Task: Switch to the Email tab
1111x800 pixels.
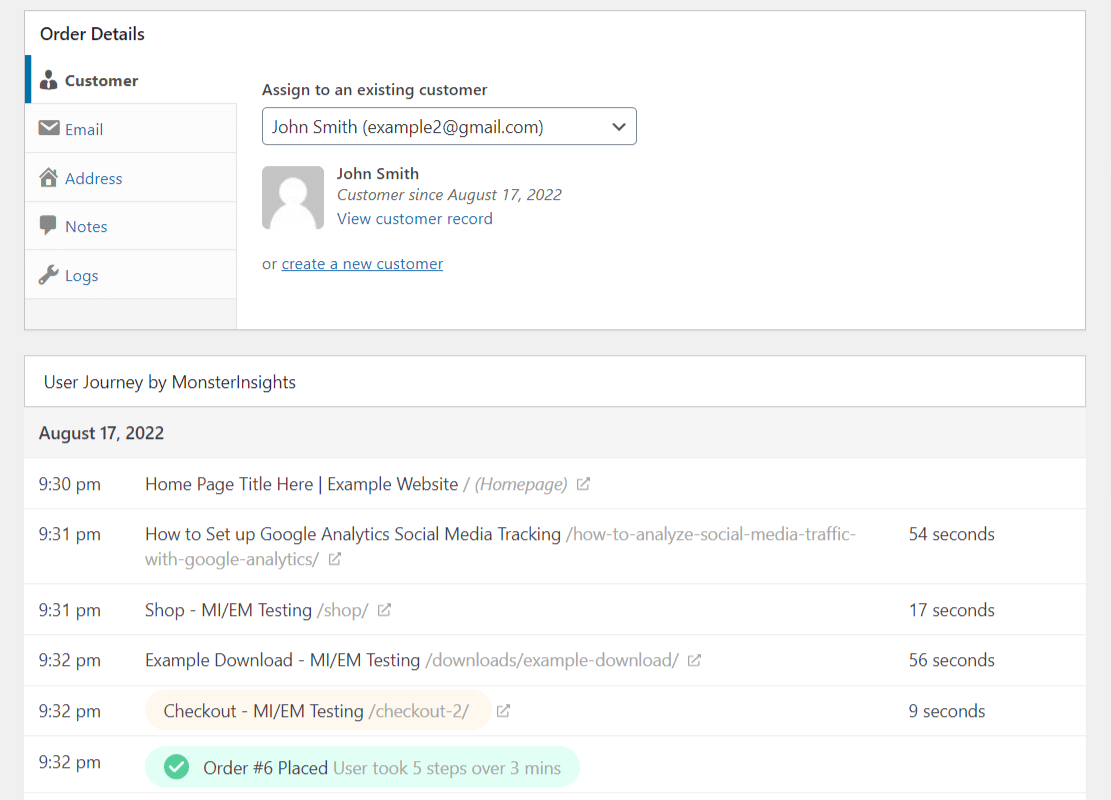Action: 85,128
